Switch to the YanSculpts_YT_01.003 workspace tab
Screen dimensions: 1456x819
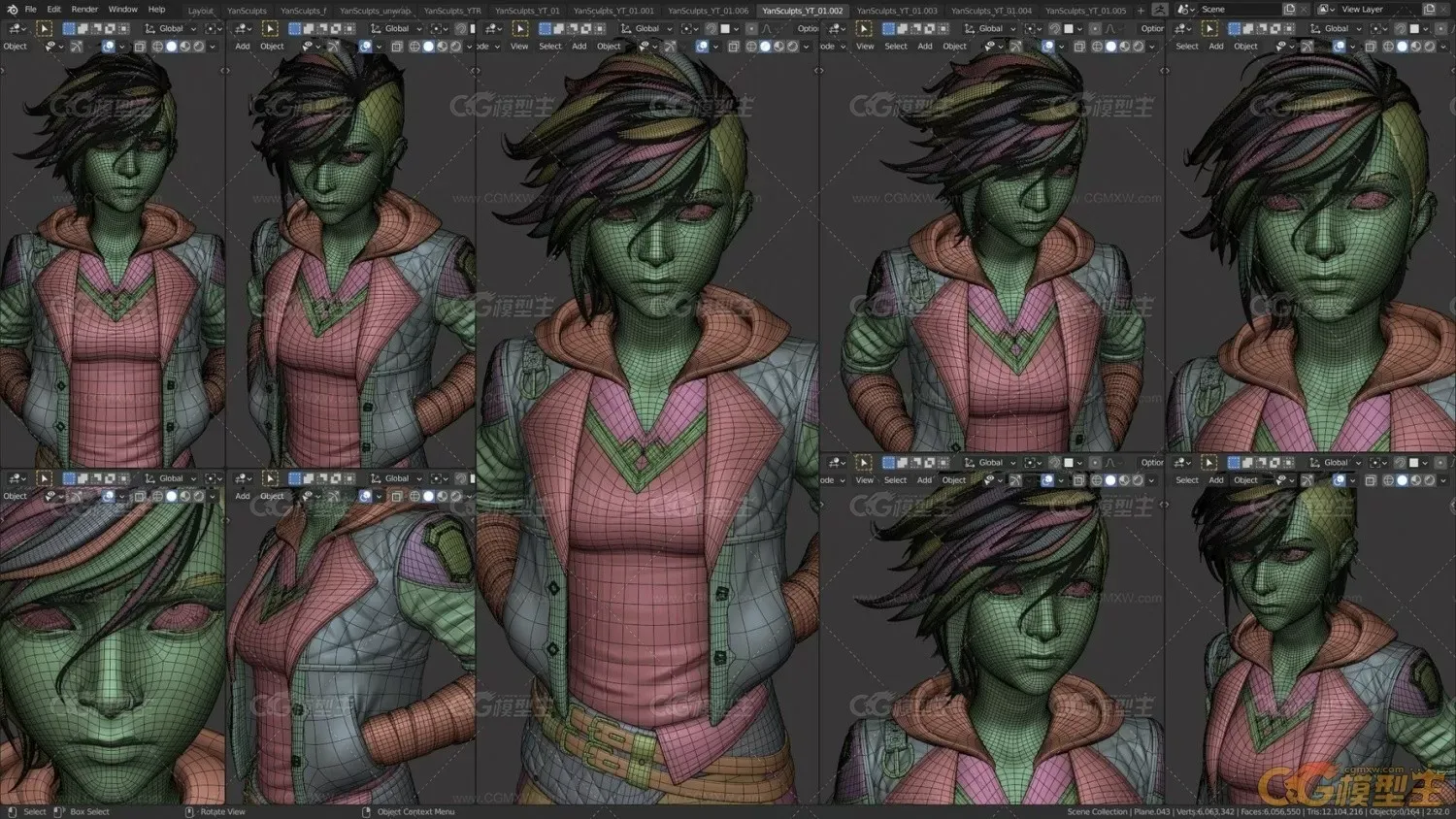pyautogui.click(x=897, y=11)
